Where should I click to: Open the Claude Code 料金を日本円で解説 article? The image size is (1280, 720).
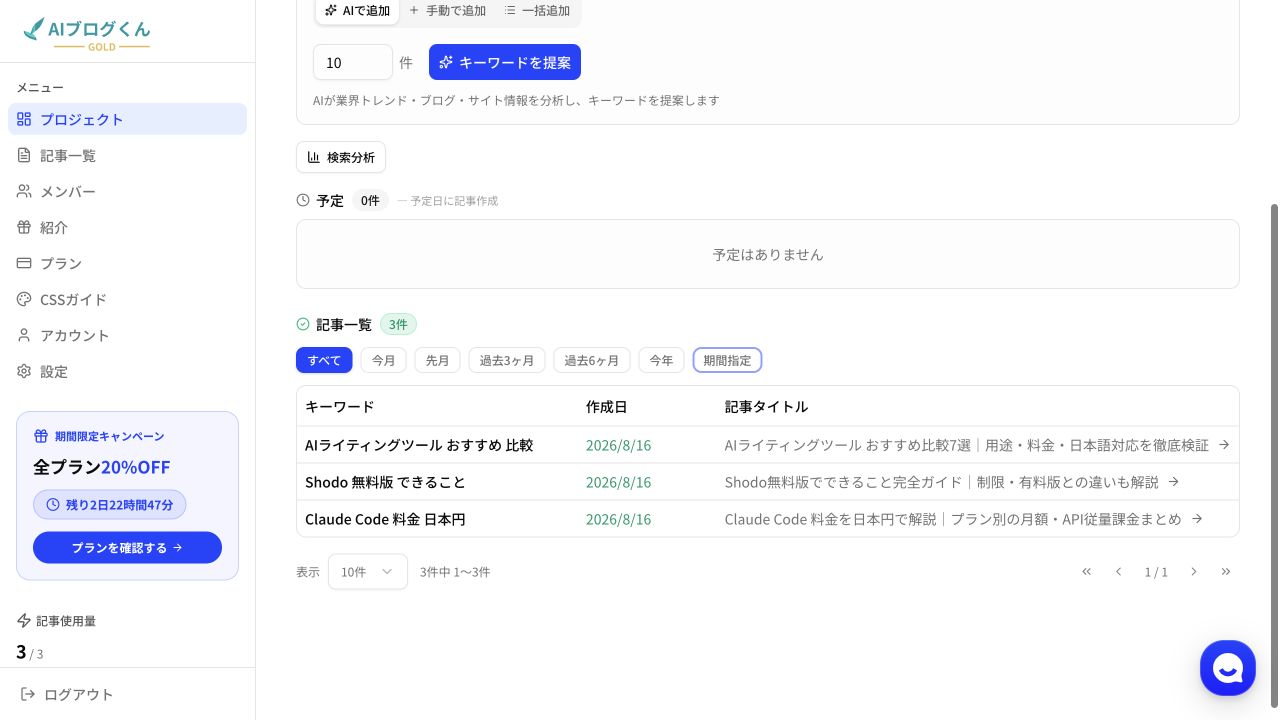click(x=963, y=519)
